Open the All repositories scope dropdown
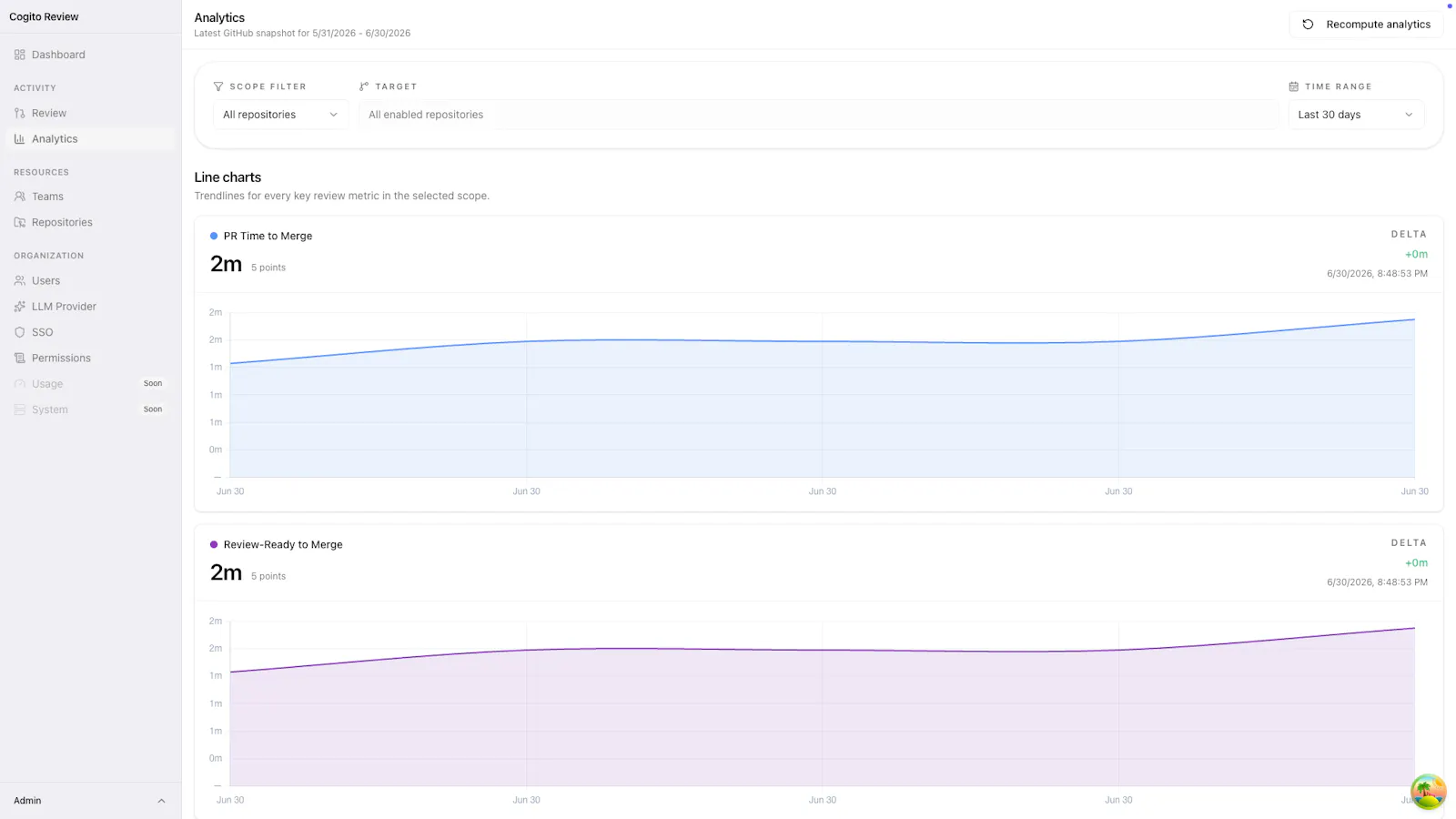 280,115
